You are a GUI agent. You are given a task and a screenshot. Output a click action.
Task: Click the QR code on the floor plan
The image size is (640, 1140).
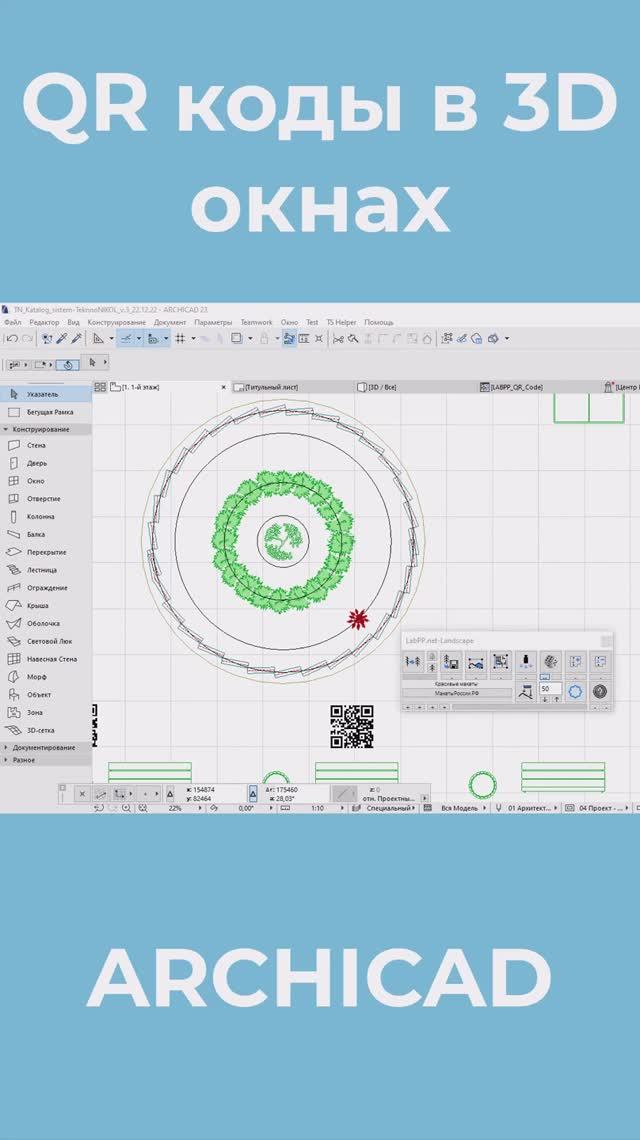click(352, 726)
